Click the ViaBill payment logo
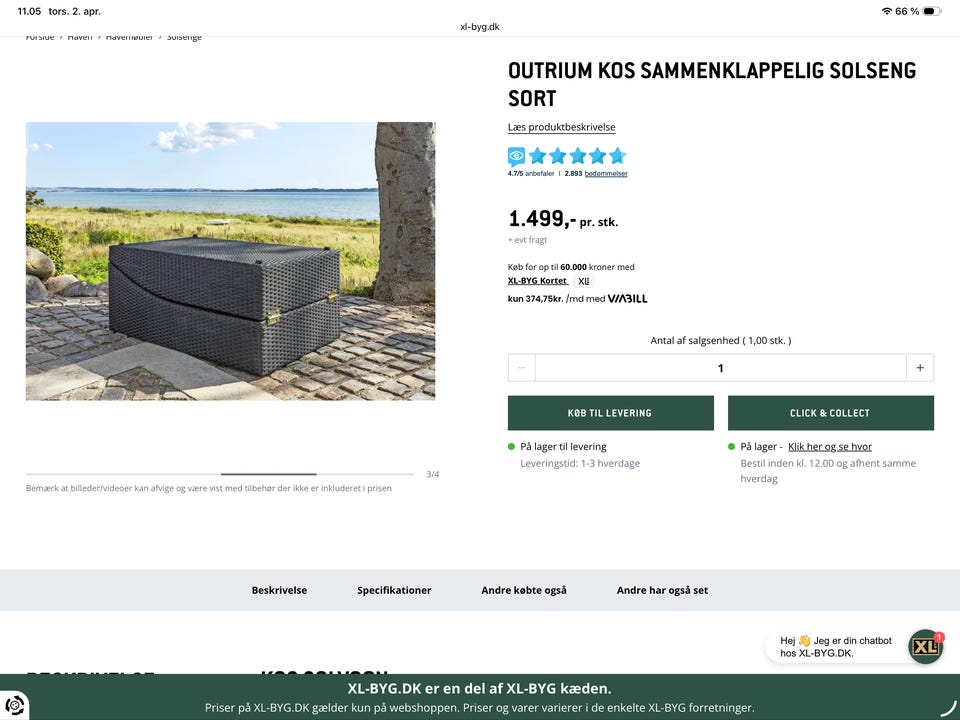The height and width of the screenshot is (720, 960). [x=629, y=298]
